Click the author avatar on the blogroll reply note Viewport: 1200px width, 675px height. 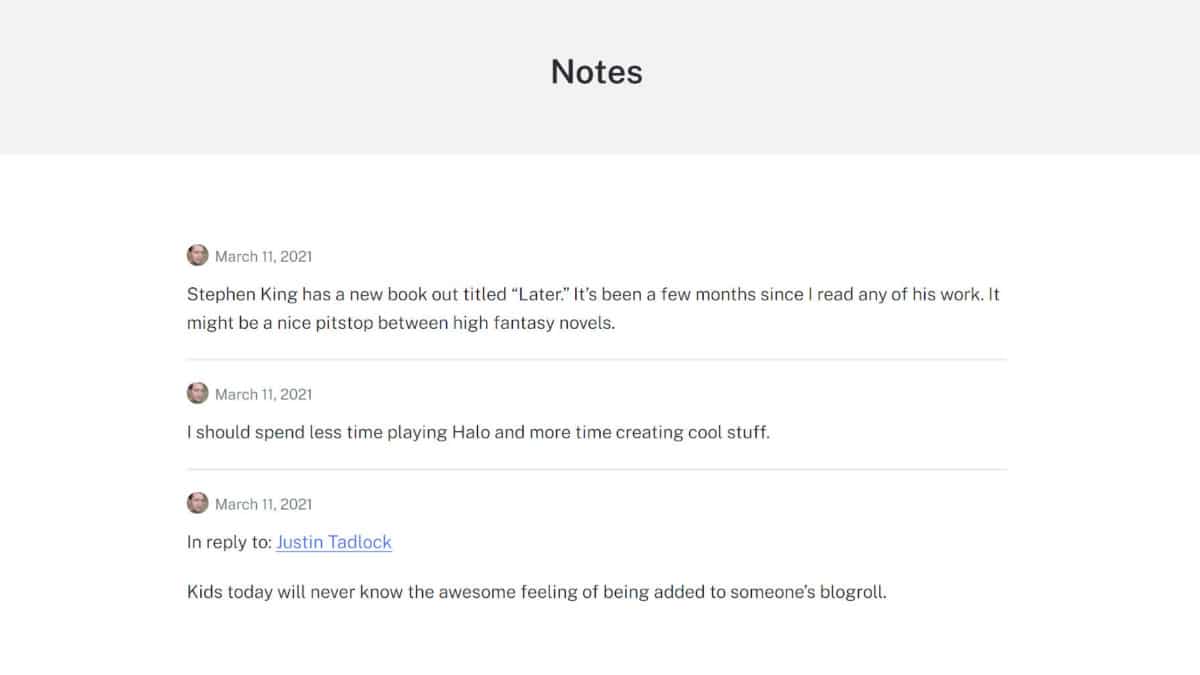(197, 503)
